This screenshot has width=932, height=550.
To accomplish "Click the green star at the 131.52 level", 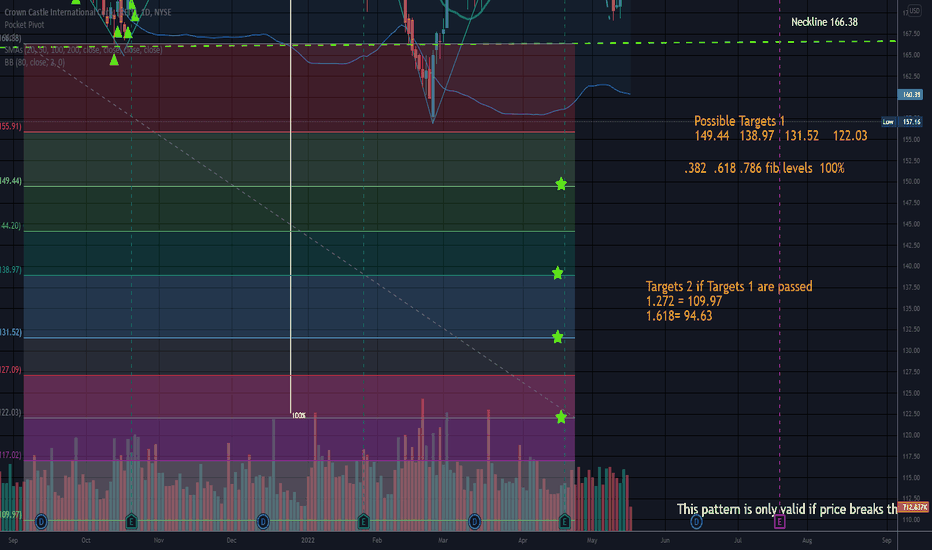I will [558, 338].
